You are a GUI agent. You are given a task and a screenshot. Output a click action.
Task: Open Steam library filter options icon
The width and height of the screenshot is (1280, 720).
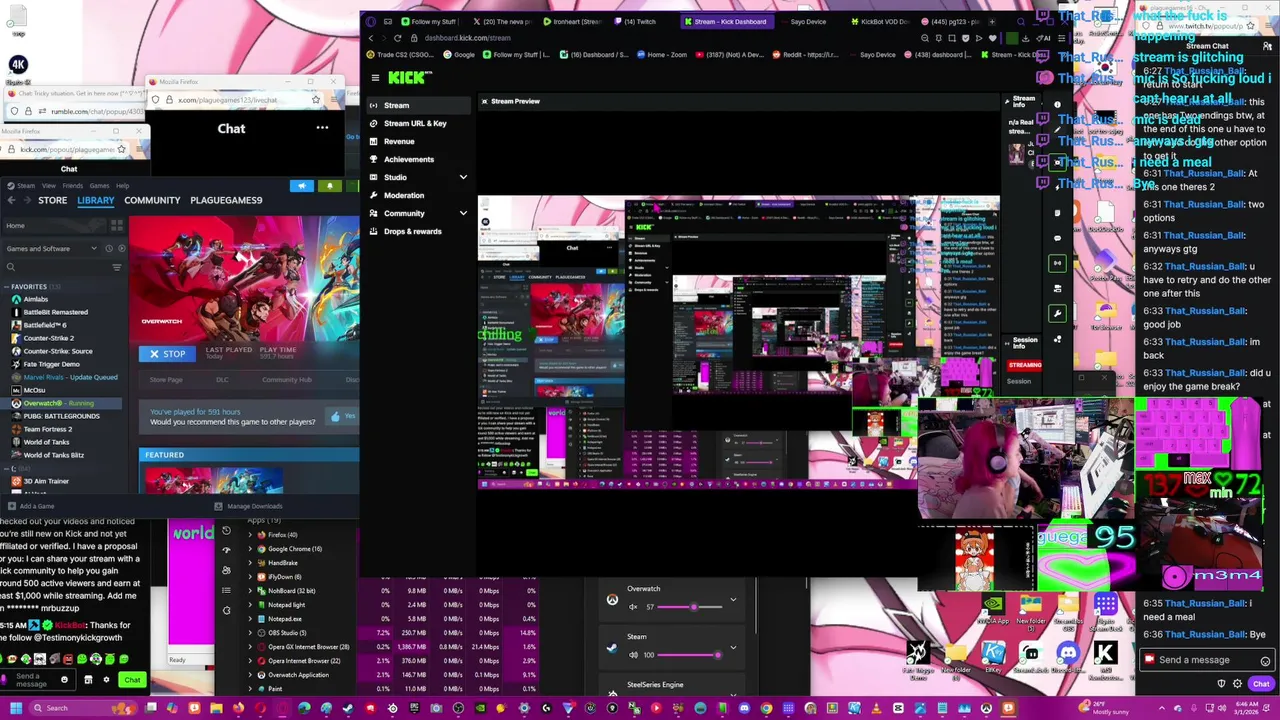pos(117,267)
